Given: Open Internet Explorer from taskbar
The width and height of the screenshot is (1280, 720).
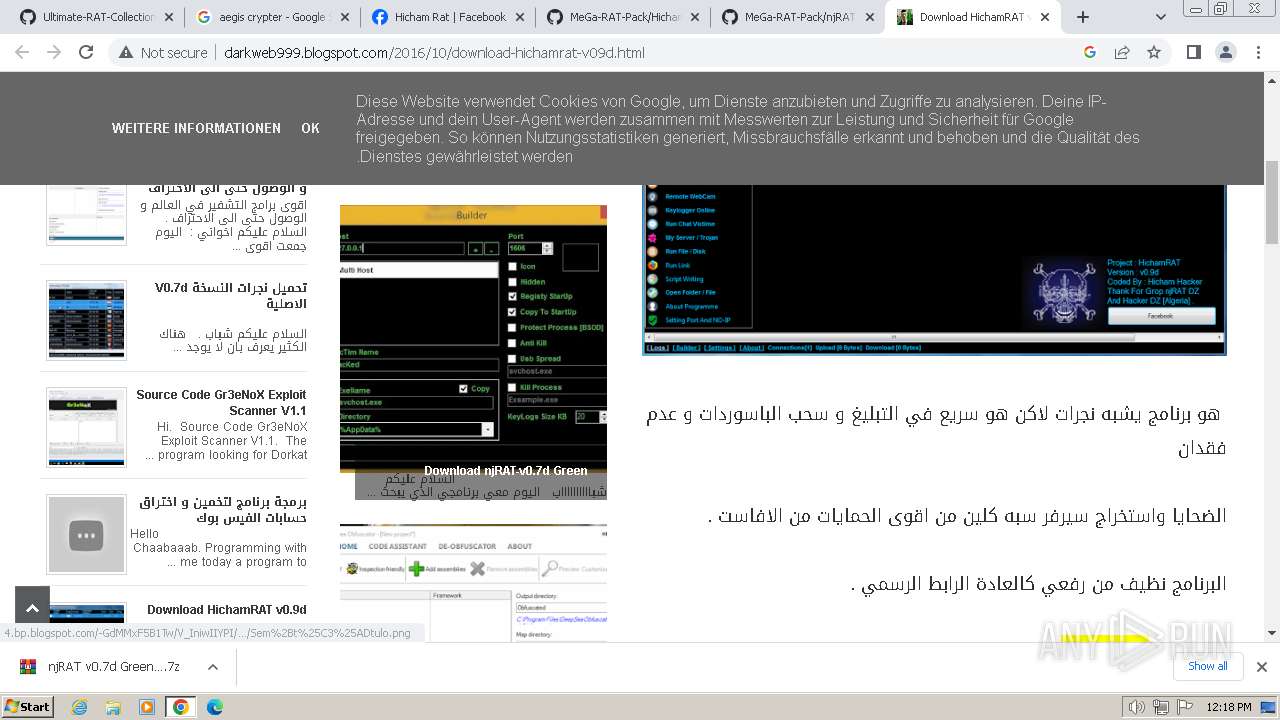Looking at the screenshot, I should click(x=80, y=707).
